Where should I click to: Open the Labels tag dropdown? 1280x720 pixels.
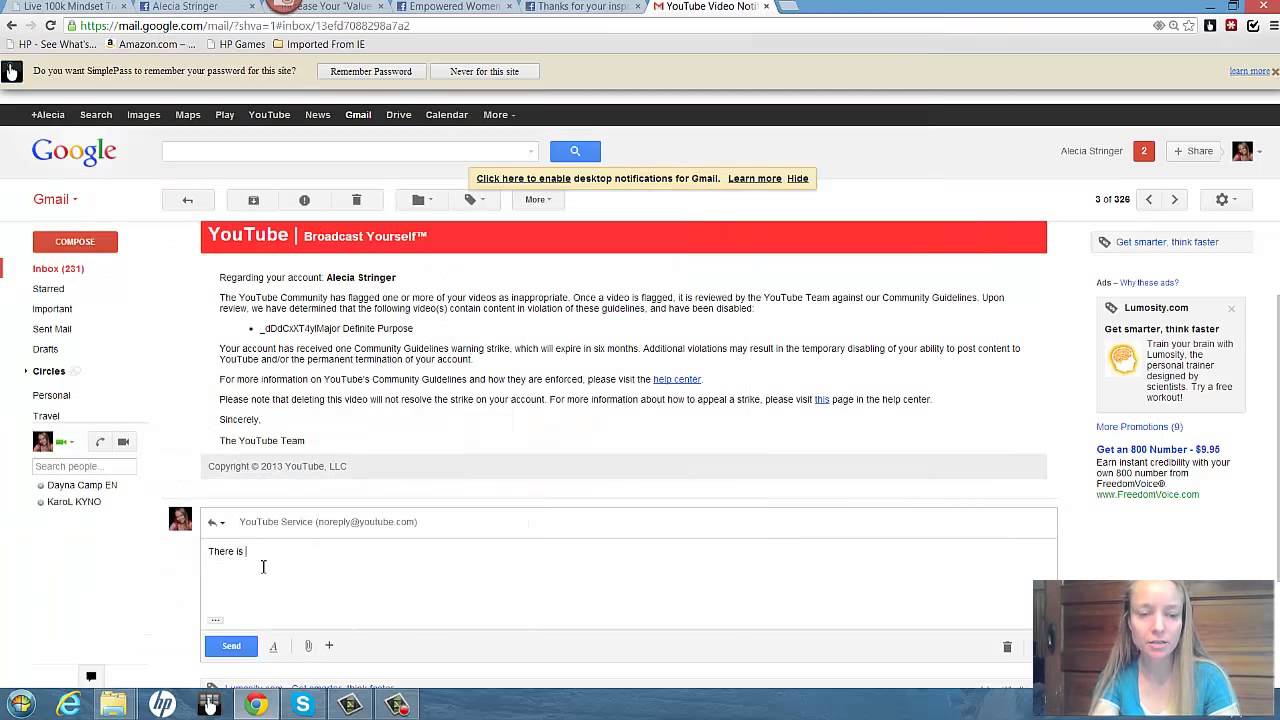coord(474,200)
